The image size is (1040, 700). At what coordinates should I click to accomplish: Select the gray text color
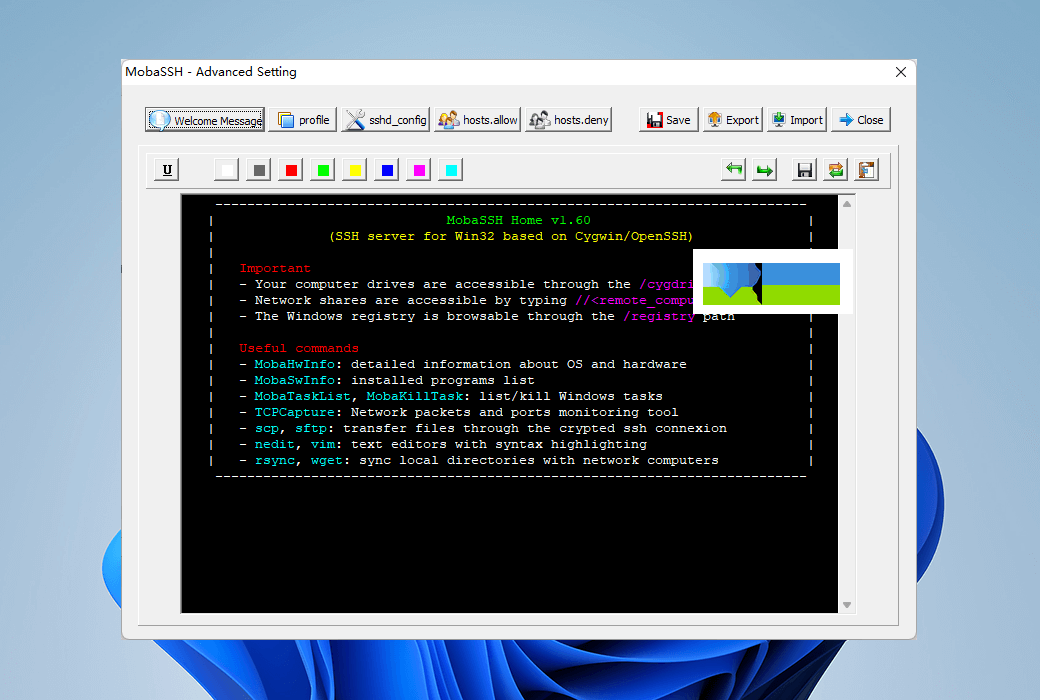pyautogui.click(x=259, y=170)
